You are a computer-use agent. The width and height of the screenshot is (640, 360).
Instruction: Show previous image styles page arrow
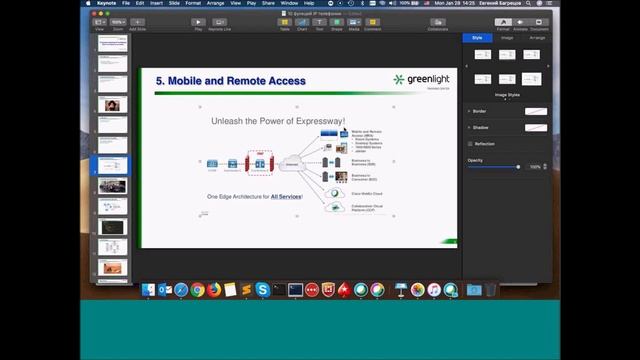click(467, 66)
